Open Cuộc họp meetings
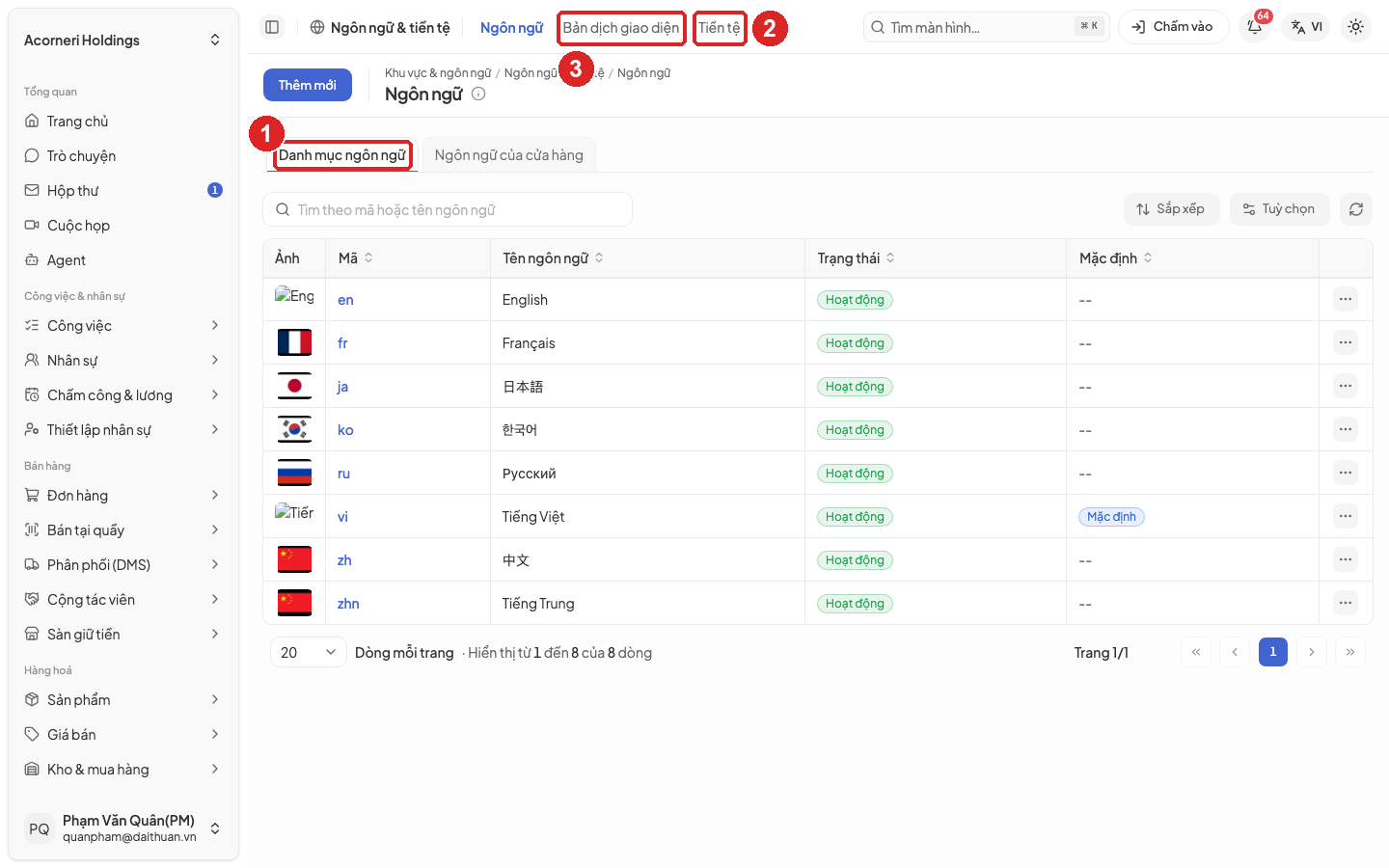 [x=123, y=226]
